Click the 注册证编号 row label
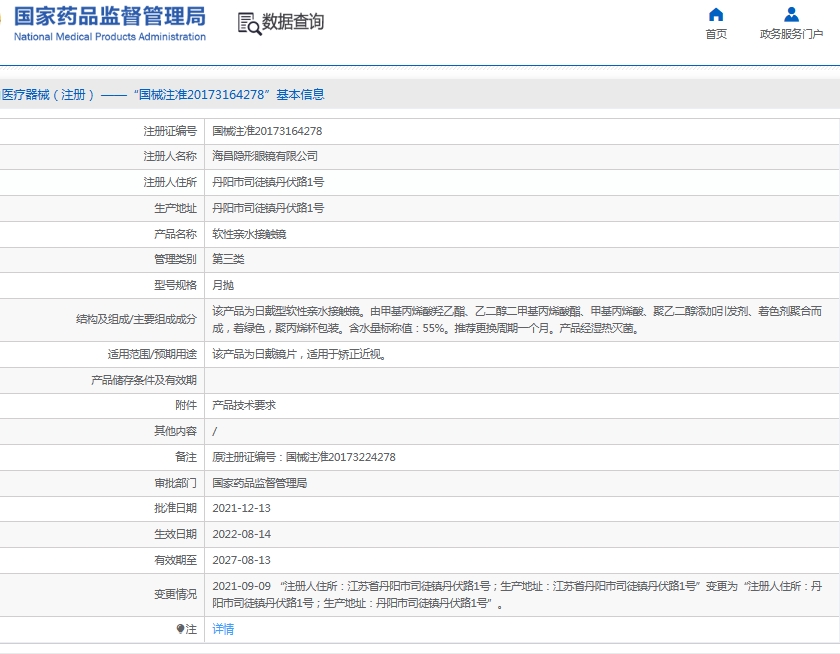Image resolution: width=840 pixels, height=654 pixels. [x=170, y=131]
